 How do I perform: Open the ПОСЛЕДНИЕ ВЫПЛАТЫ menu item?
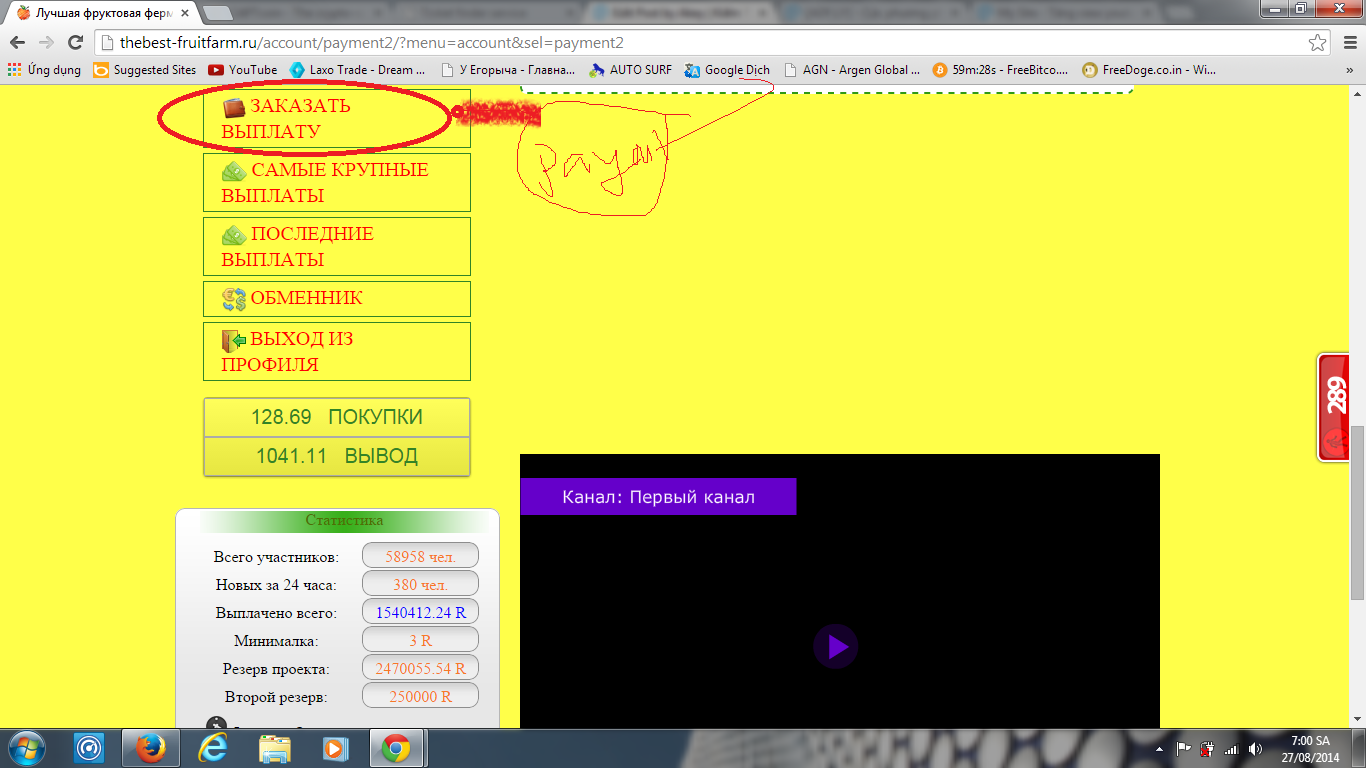click(337, 246)
